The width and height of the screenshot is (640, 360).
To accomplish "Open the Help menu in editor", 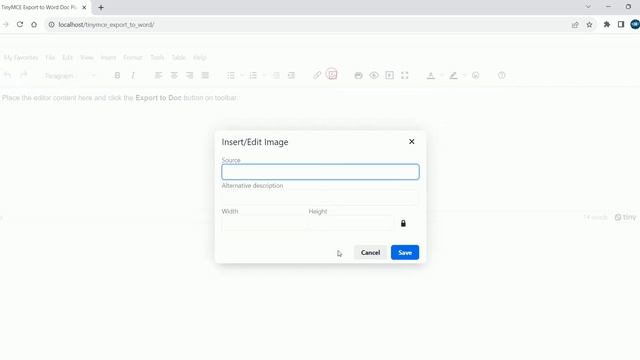I will [x=200, y=58].
